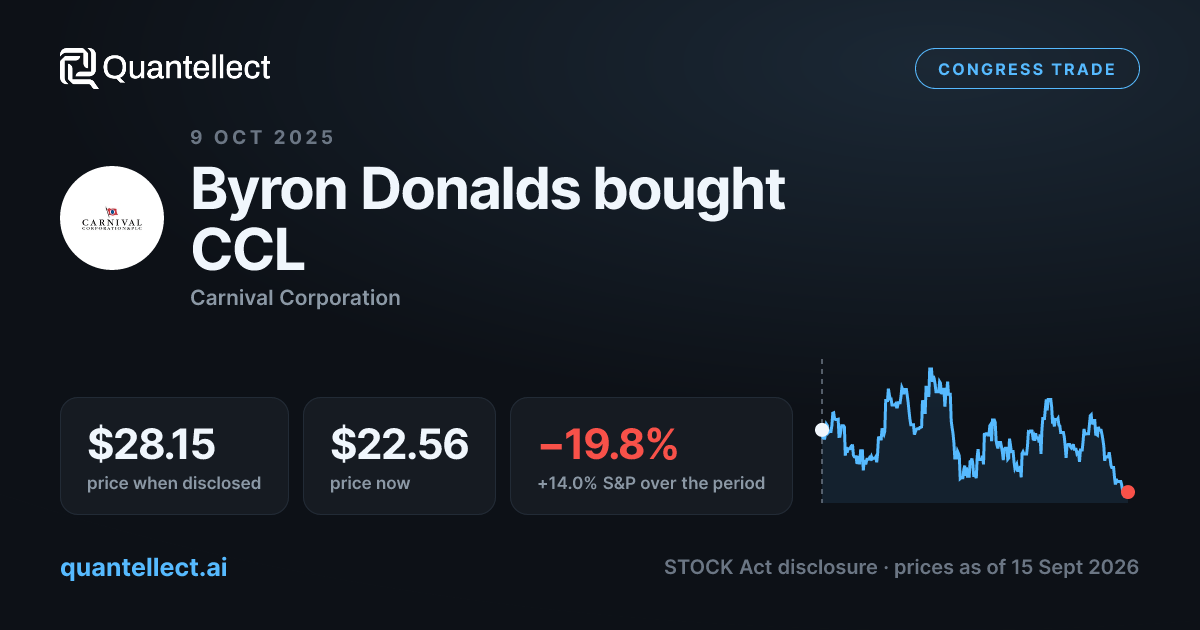
Task: Click the Quantellect brand name text
Action: click(x=187, y=68)
